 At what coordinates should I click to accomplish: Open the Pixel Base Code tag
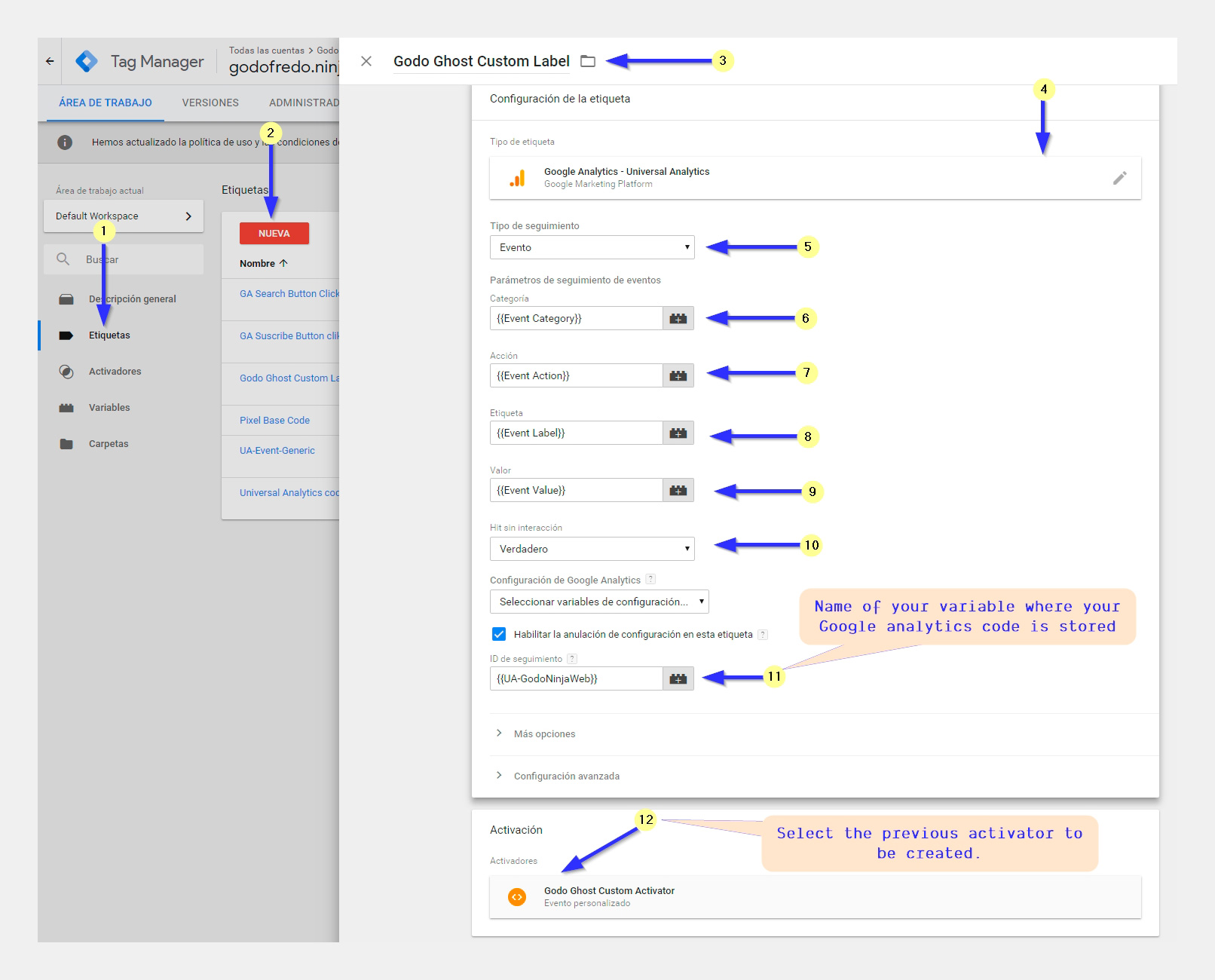(274, 421)
